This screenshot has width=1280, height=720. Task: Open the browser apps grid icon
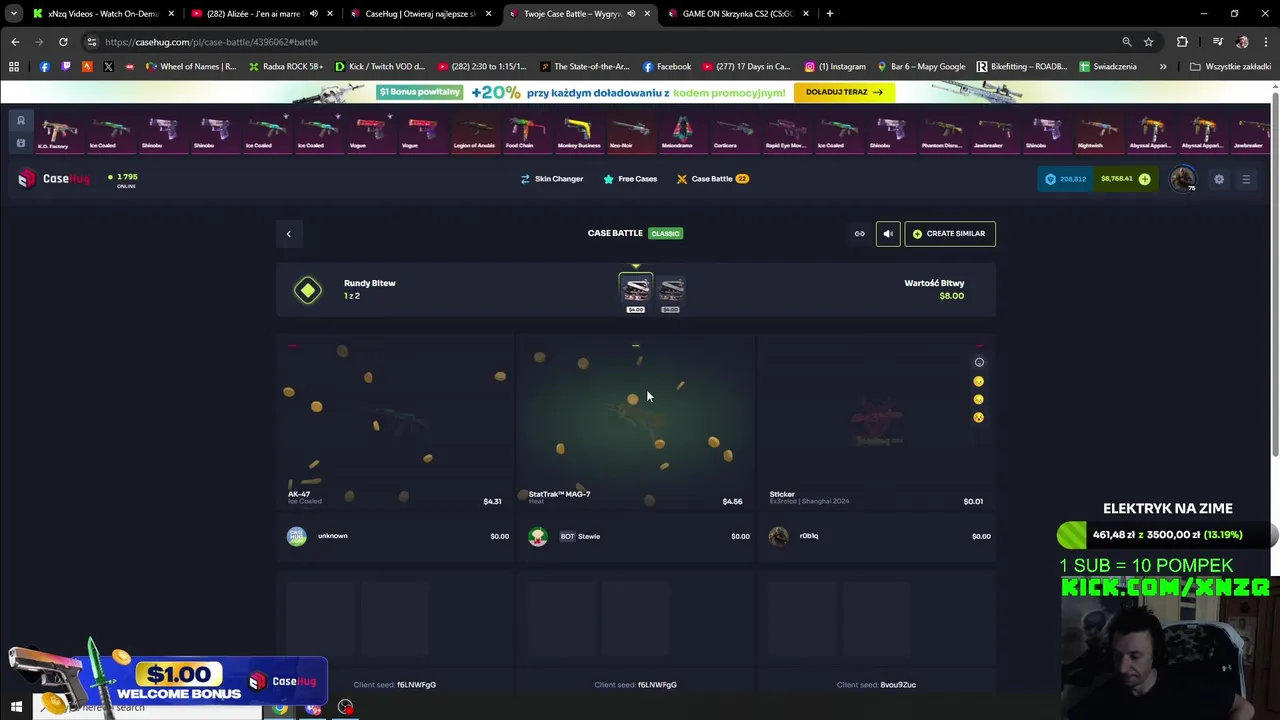[14, 67]
